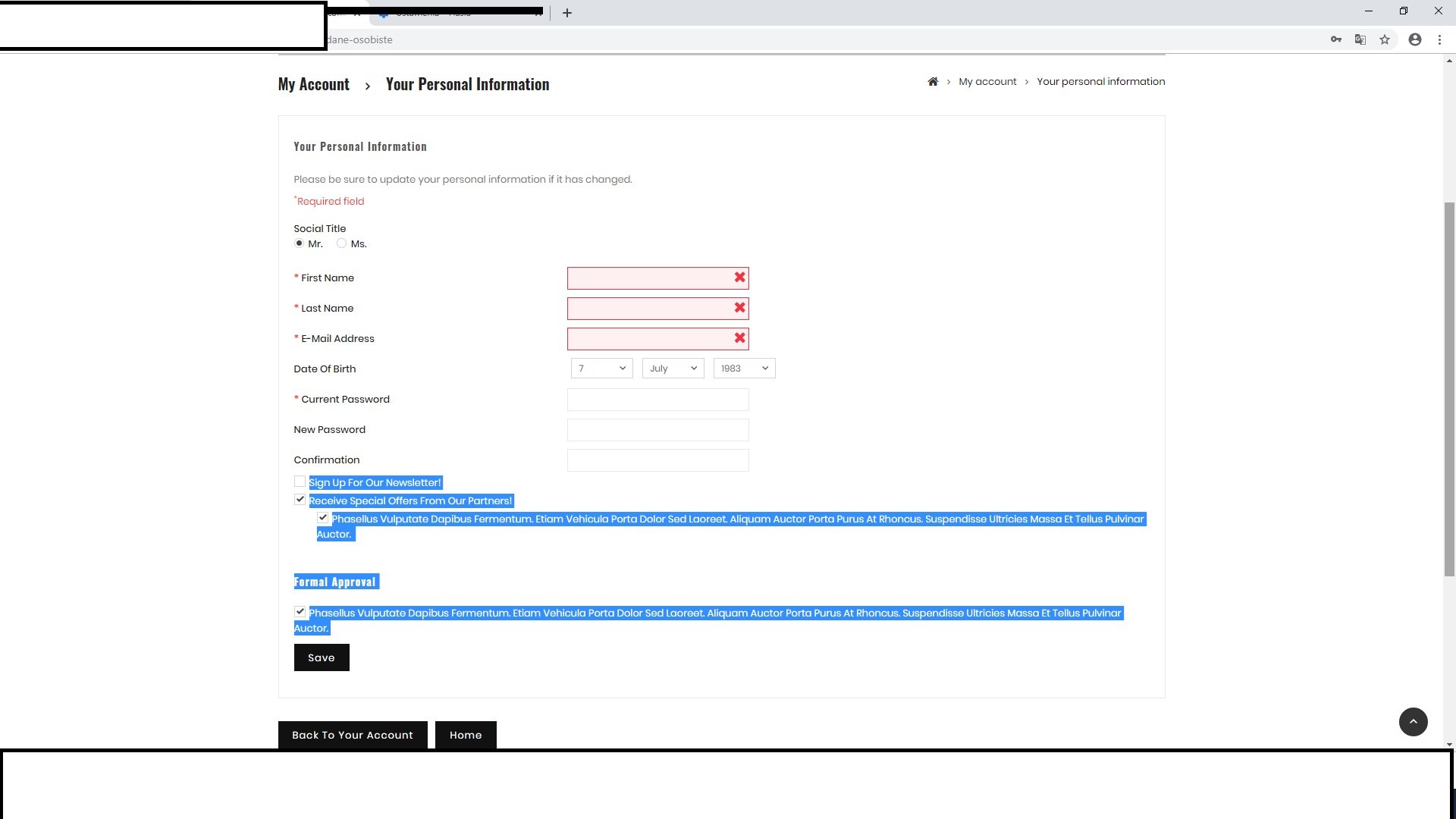
Task: Go to My account breadcrumb link
Action: point(987,82)
